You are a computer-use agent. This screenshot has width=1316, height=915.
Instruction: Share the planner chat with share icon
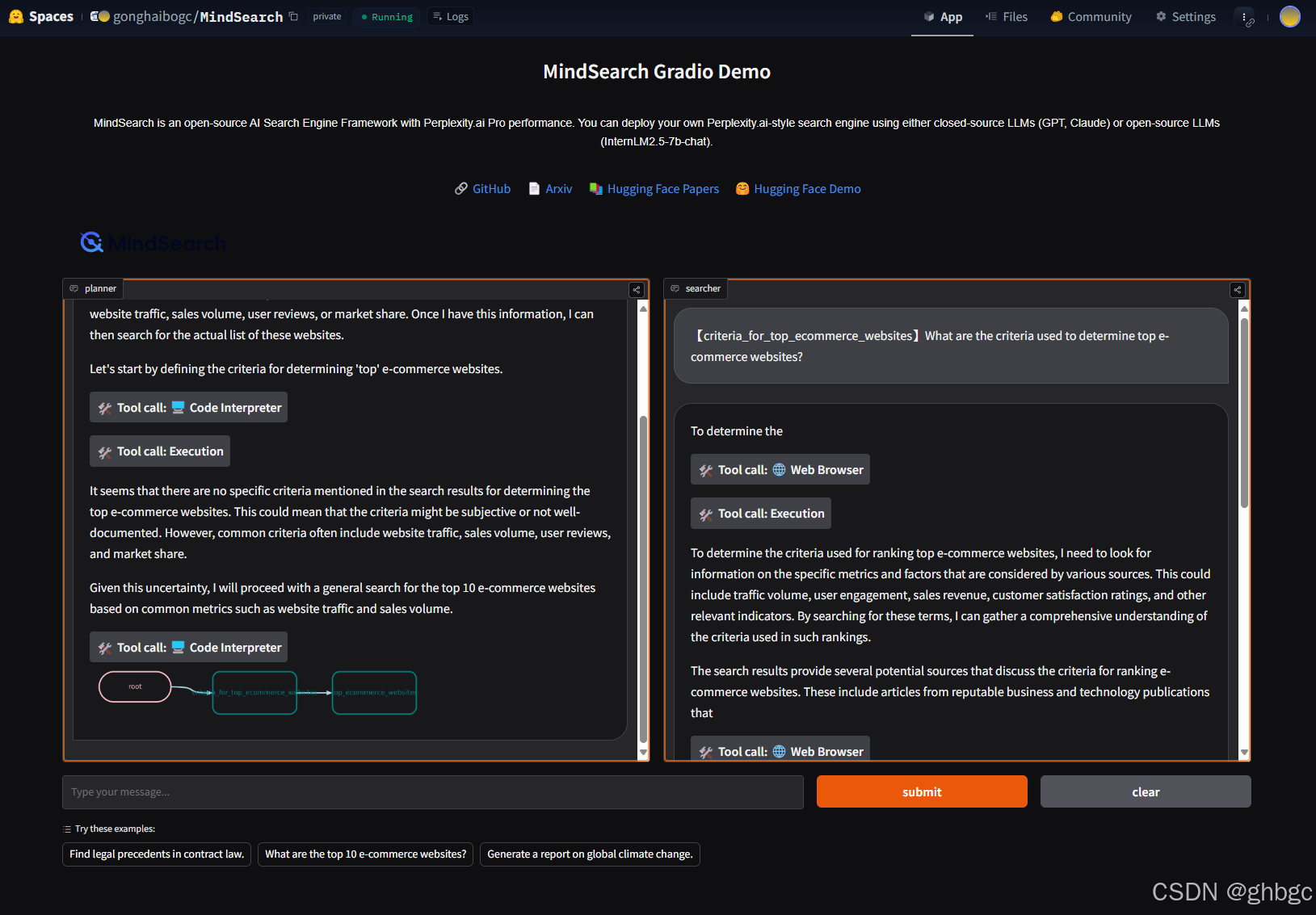(637, 289)
